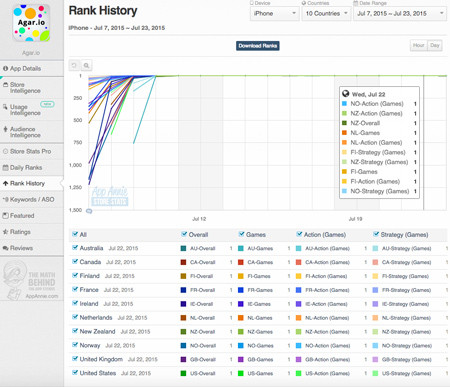Viewport: 450px width, 387px height.
Task: Expand the date range dropdown
Action: tap(400, 14)
